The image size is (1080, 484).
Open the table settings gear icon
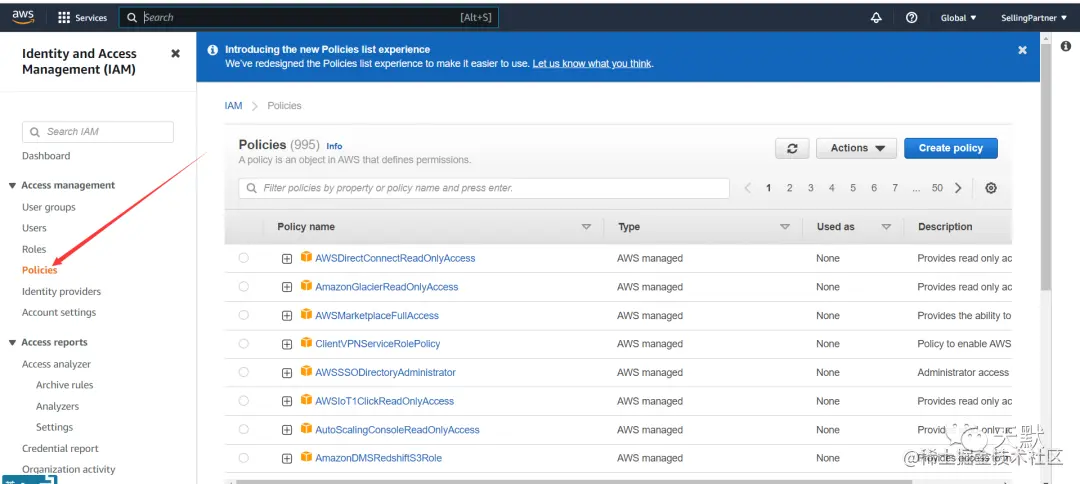coord(990,188)
